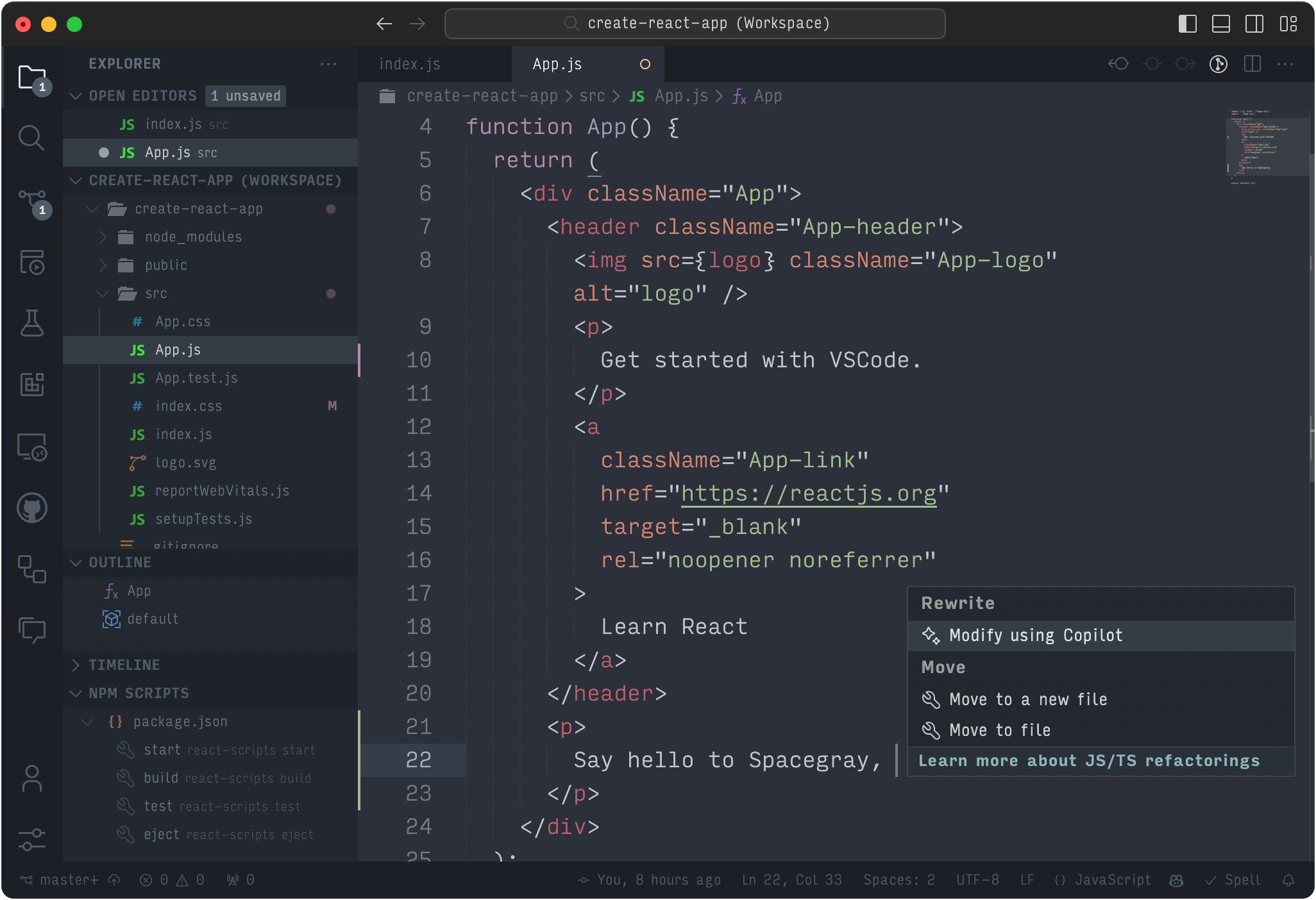Open the Accounts icon in activity bar
The image size is (1316, 900).
tap(31, 779)
